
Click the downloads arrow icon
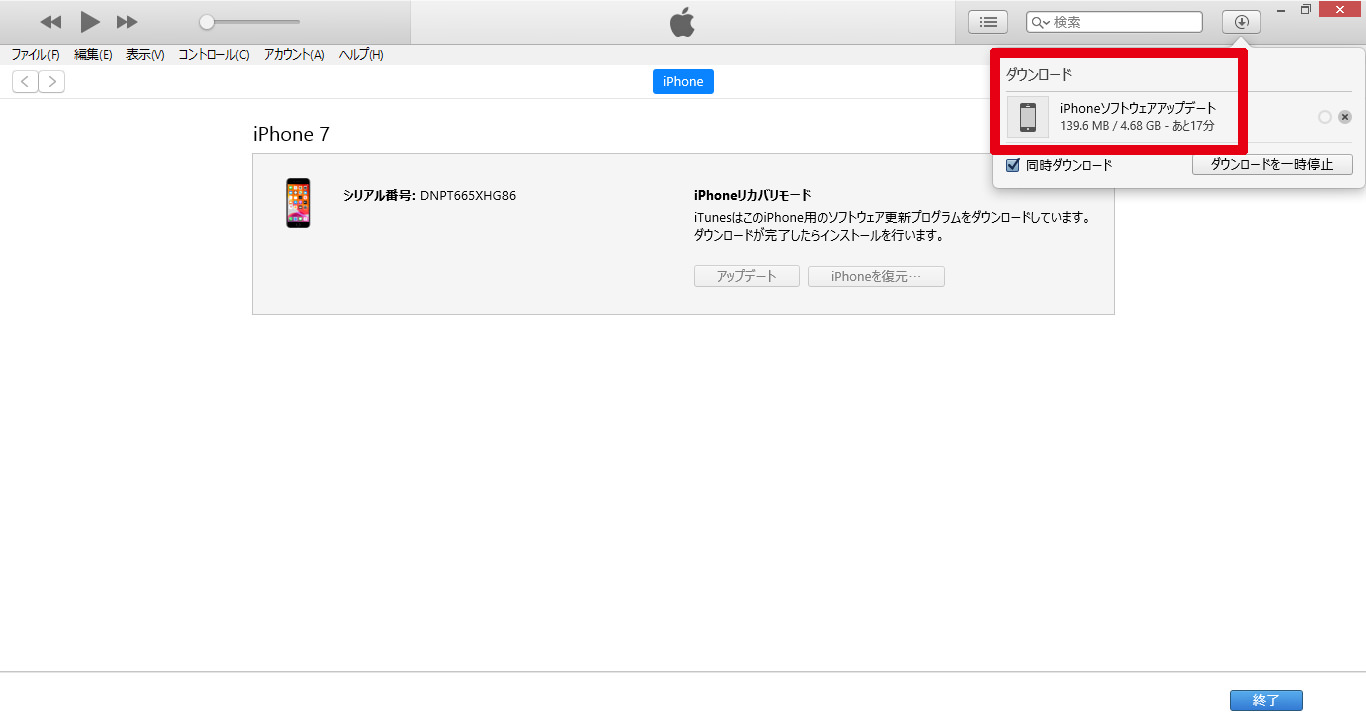tap(1241, 22)
